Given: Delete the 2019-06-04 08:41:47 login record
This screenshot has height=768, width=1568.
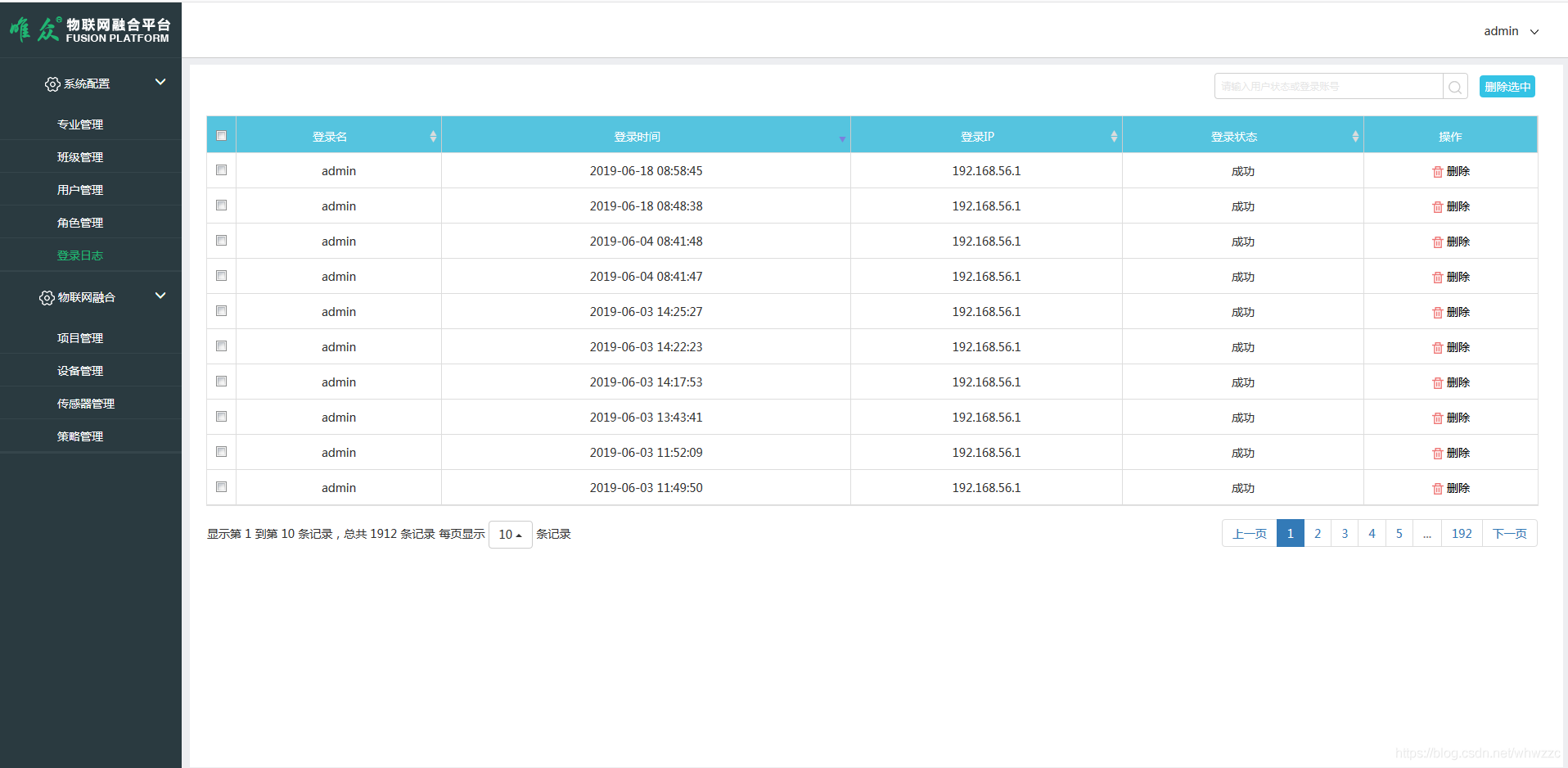Looking at the screenshot, I should [x=1450, y=277].
